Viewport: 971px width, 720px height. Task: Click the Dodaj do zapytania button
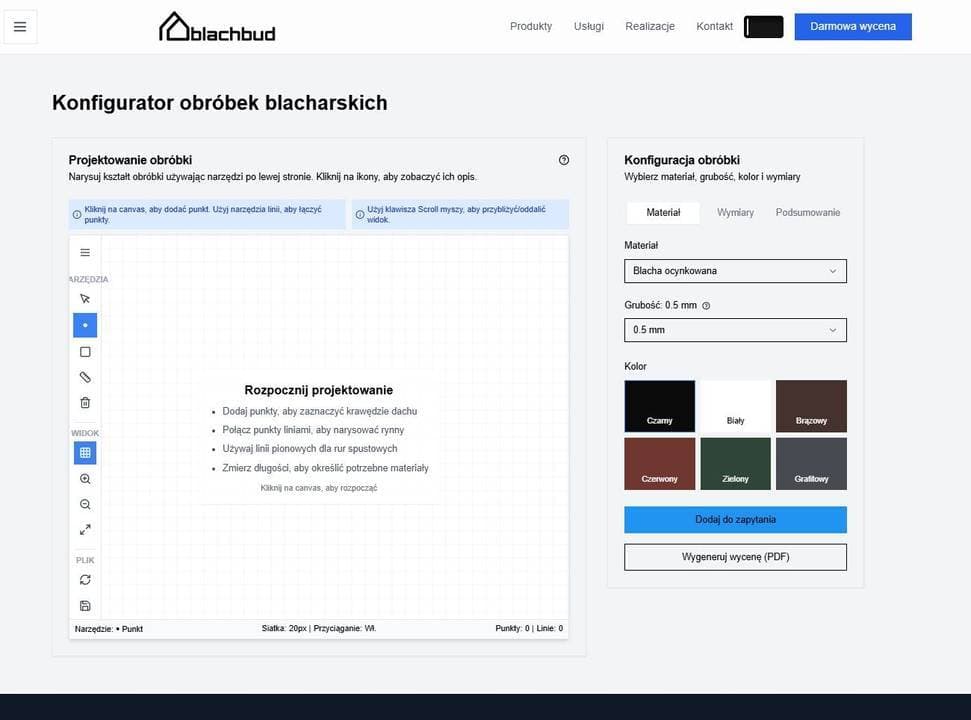(x=735, y=519)
